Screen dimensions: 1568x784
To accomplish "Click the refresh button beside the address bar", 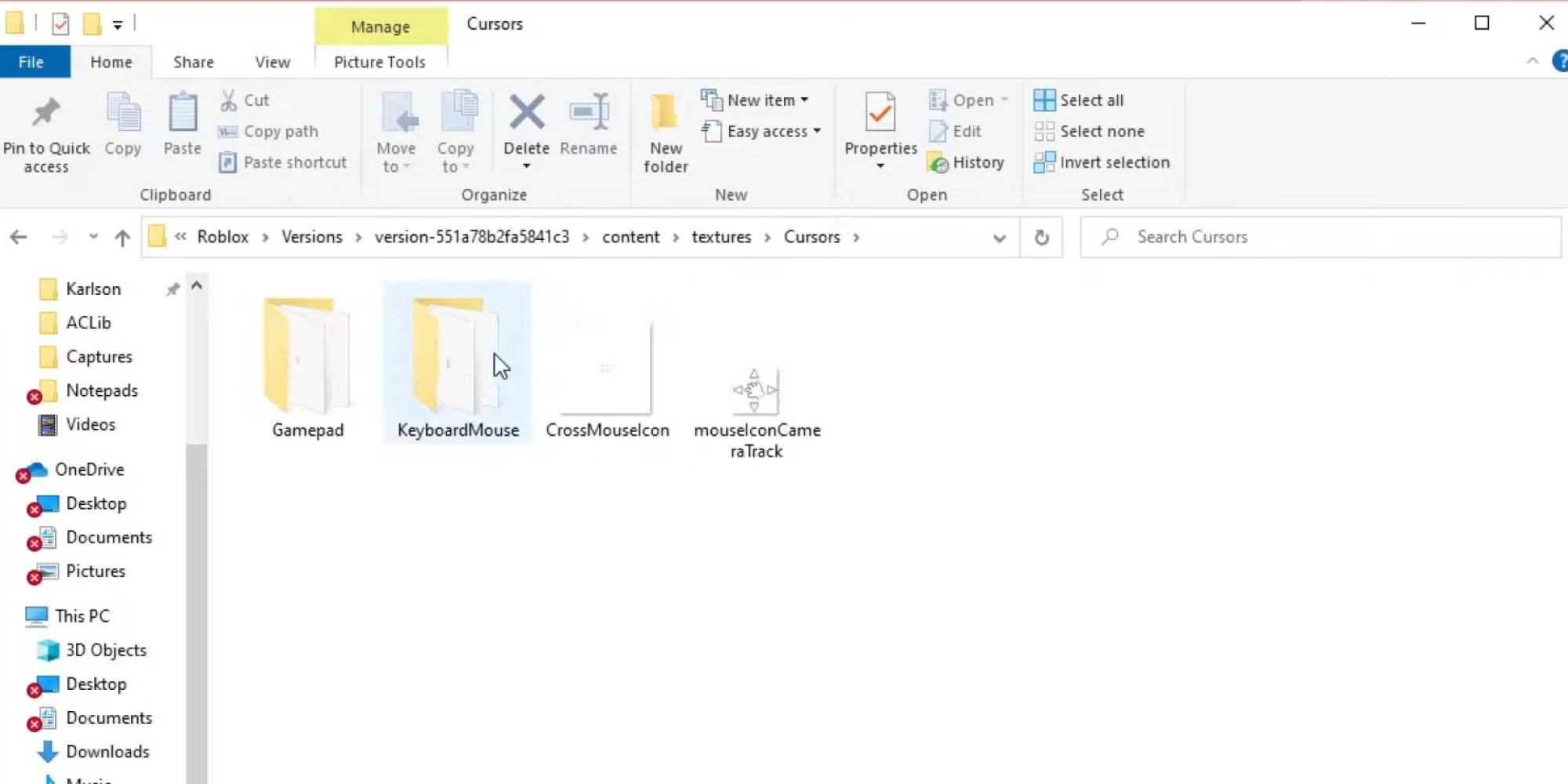I will [x=1042, y=237].
